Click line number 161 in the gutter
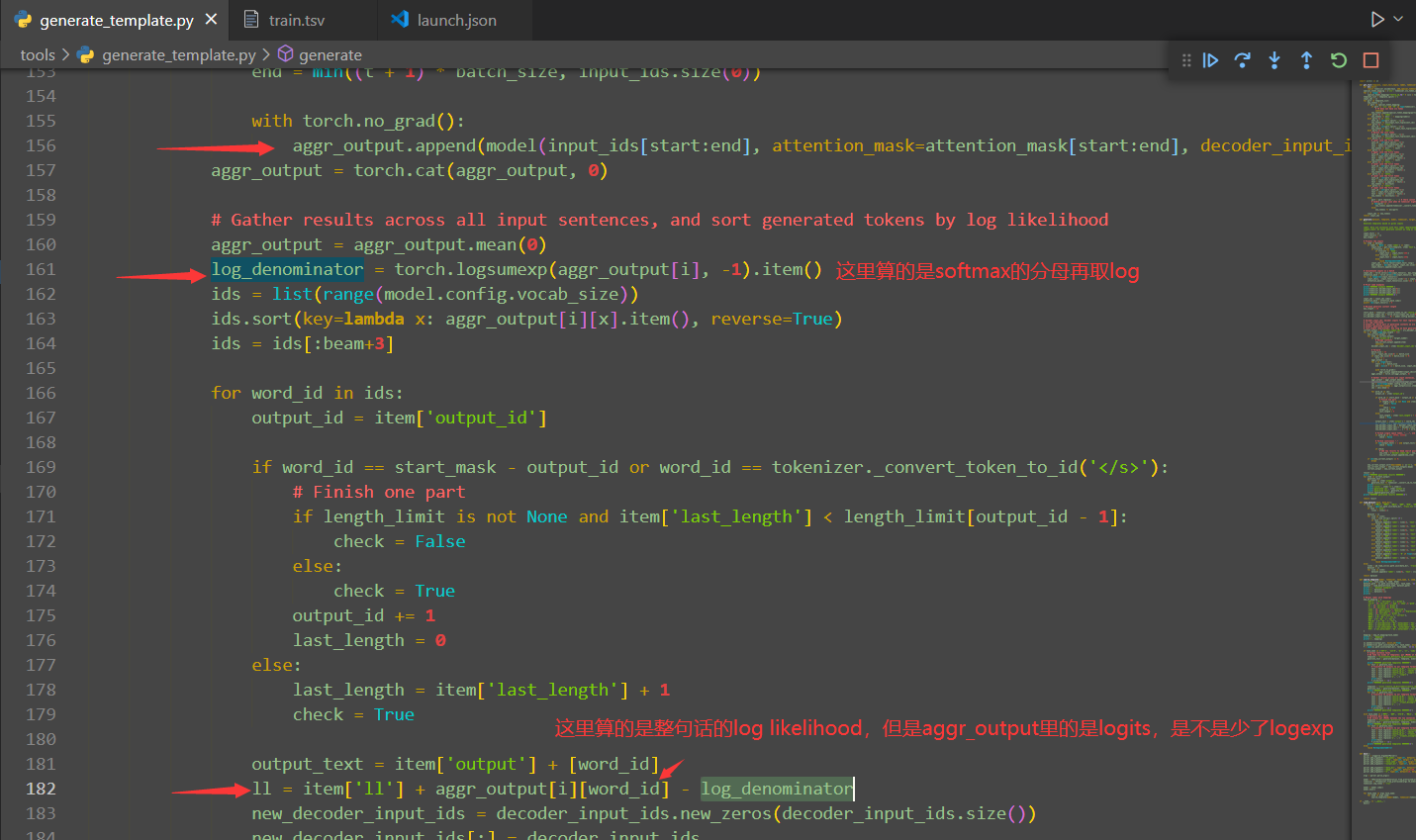Viewport: 1416px width, 840px height. point(41,269)
